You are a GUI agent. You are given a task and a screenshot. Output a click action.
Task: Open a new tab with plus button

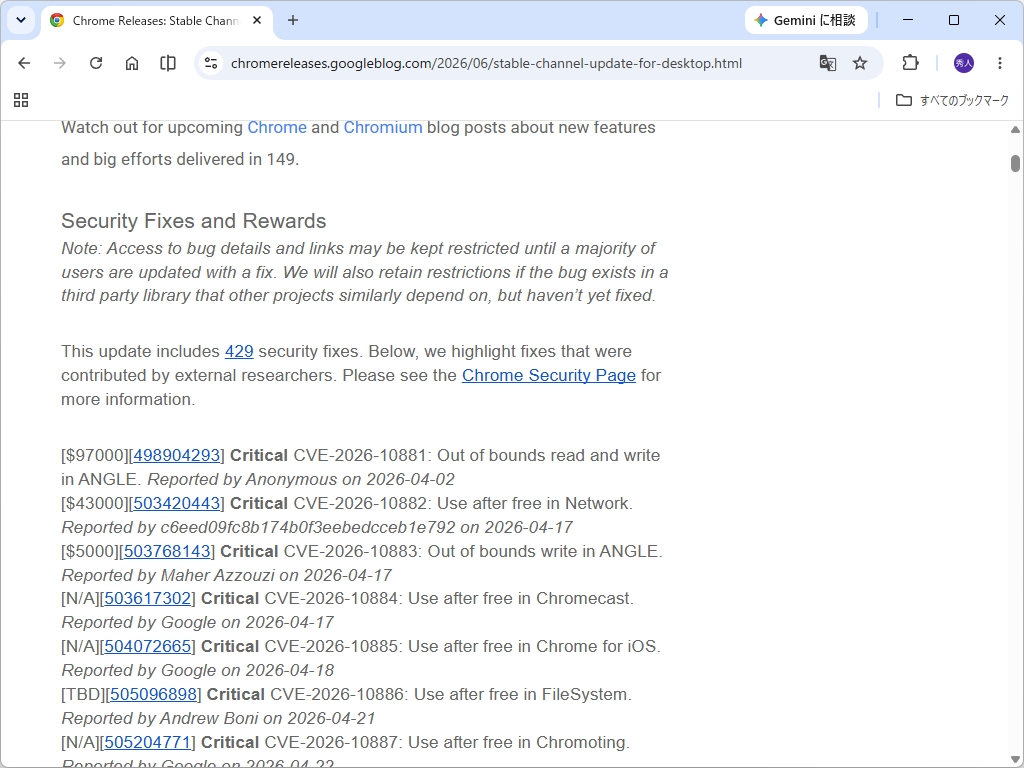(293, 20)
